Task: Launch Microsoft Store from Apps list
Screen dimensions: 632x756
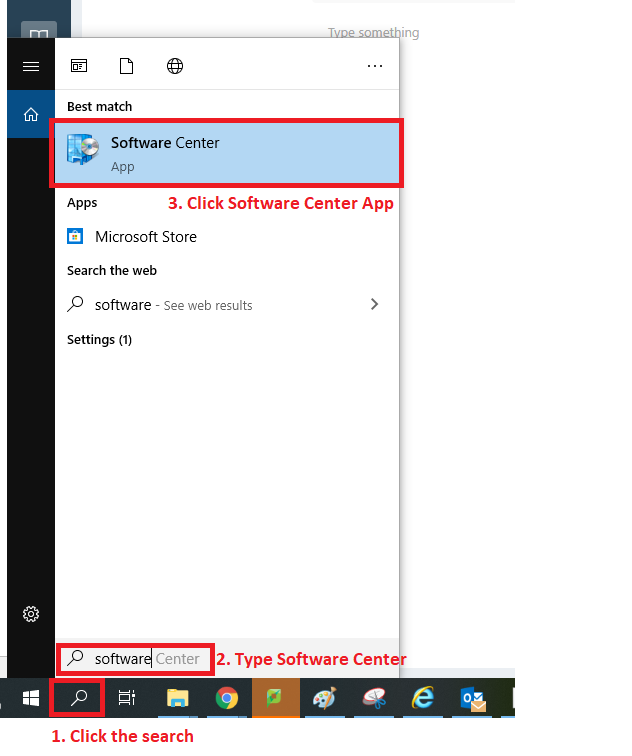Action: pos(227,237)
